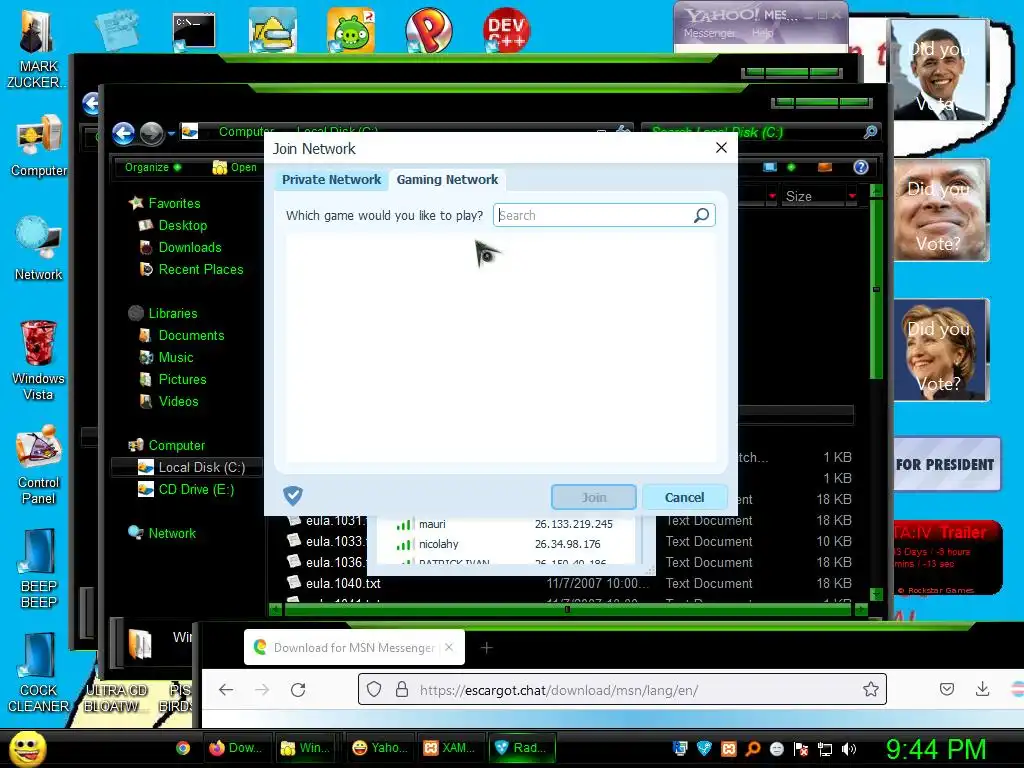Click the padlock site info icon
This screenshot has height=768, width=1024.
(x=402, y=690)
